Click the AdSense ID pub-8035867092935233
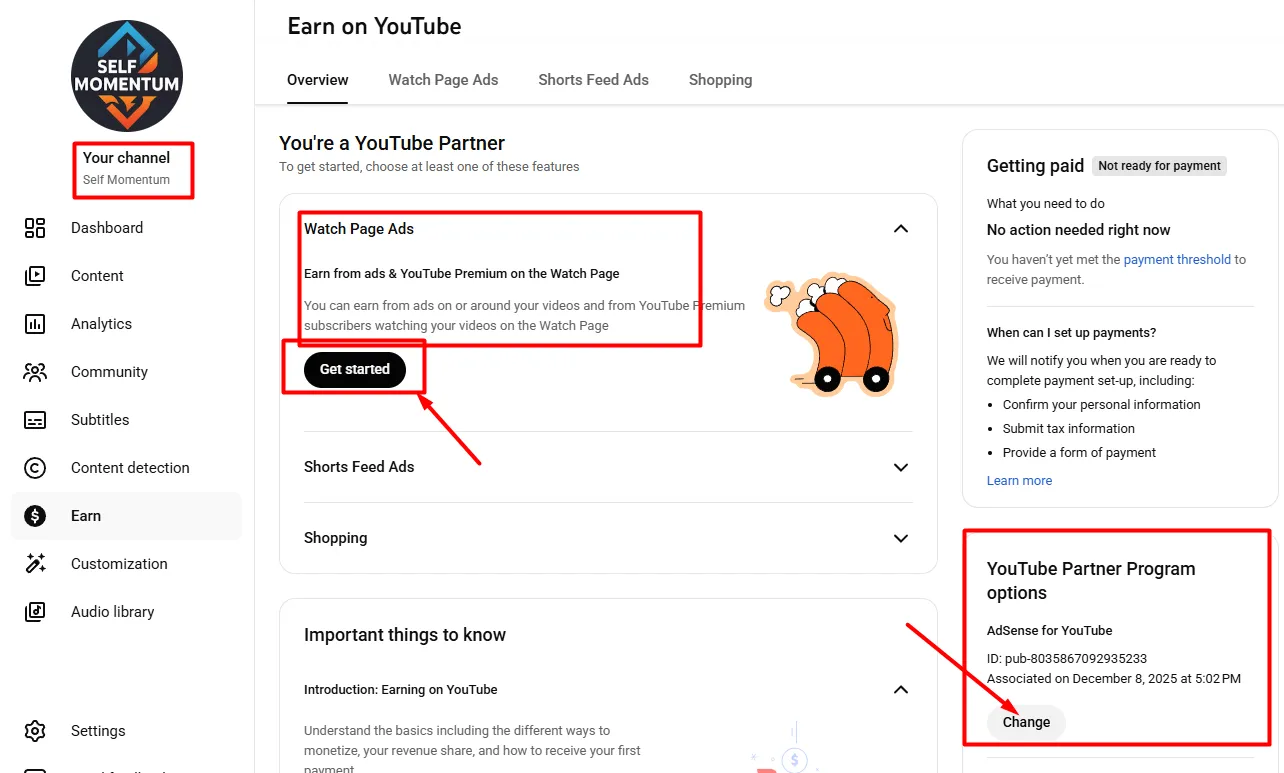The height and width of the screenshot is (773, 1284). 1067,659
